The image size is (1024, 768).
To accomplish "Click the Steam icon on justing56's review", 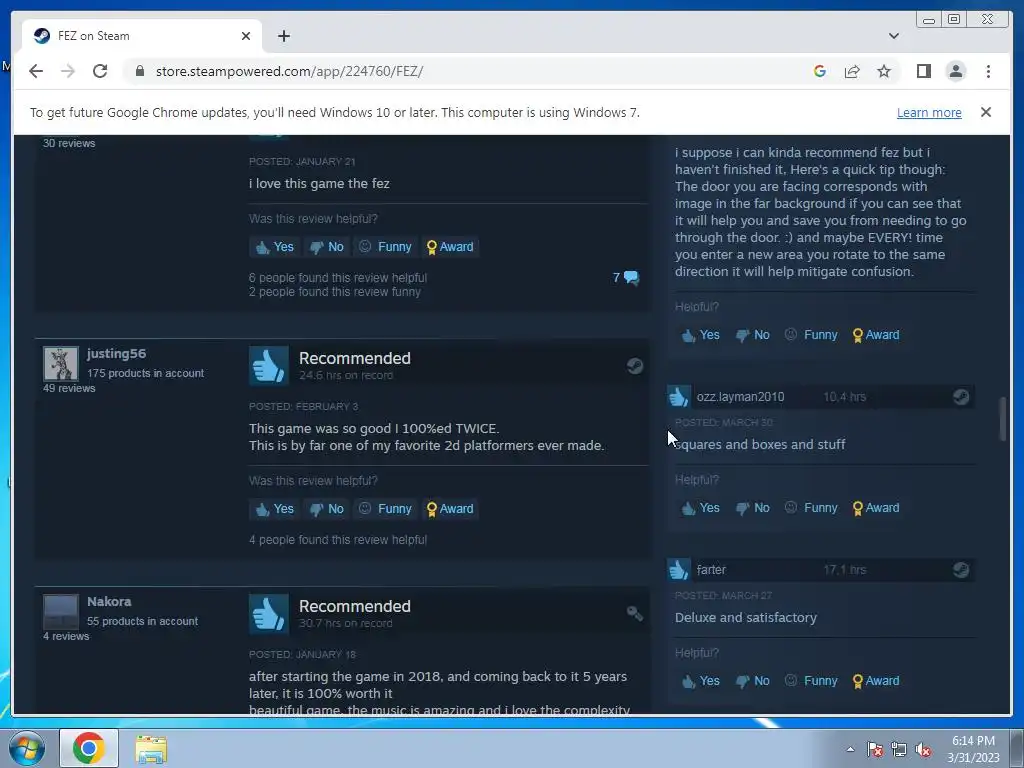I will 635,366.
